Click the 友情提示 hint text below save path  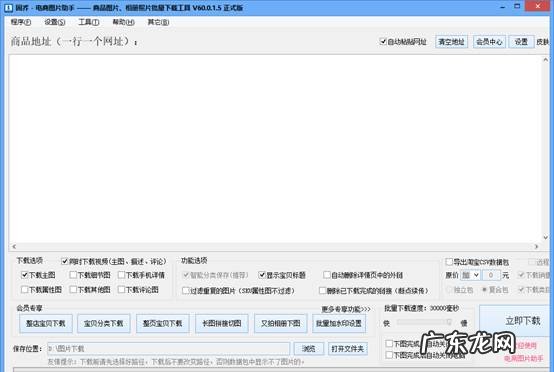tap(176, 362)
